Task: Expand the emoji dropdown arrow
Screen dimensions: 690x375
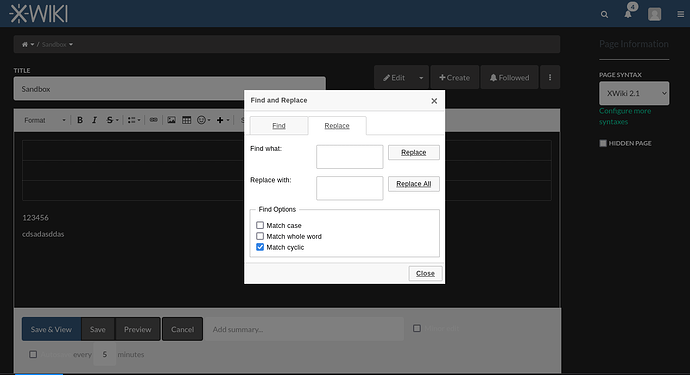Action: tap(209, 120)
